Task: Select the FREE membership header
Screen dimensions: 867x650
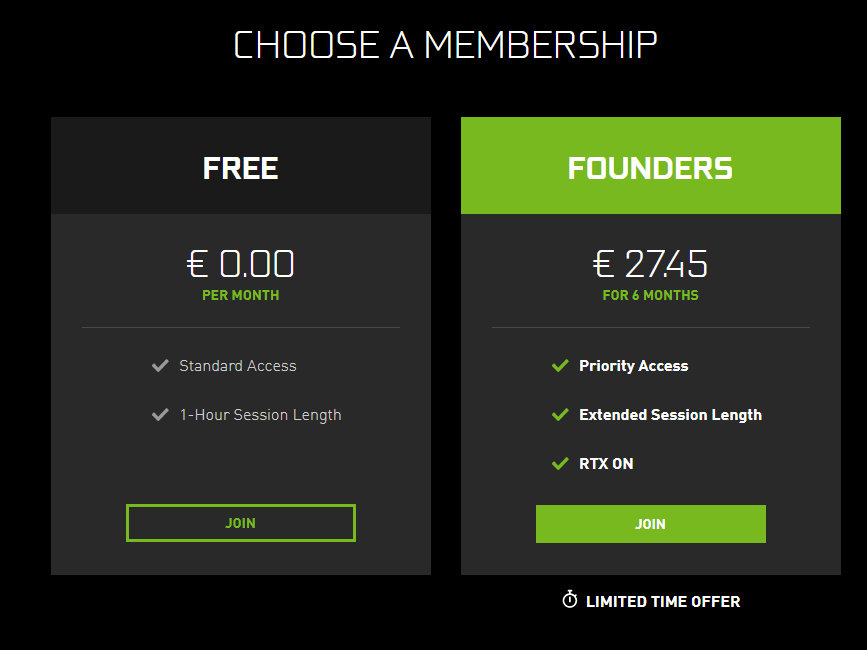Action: 241,165
